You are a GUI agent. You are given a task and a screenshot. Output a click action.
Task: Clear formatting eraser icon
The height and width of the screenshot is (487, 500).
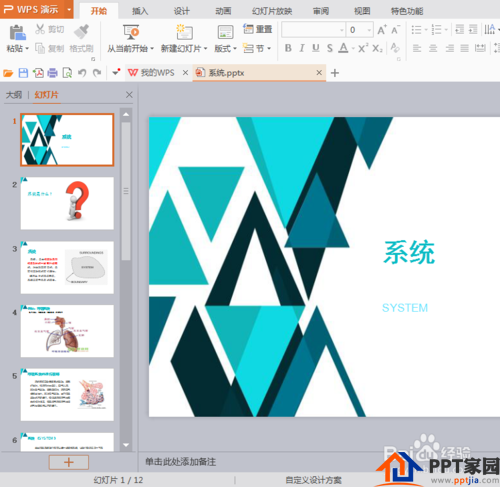(395, 48)
